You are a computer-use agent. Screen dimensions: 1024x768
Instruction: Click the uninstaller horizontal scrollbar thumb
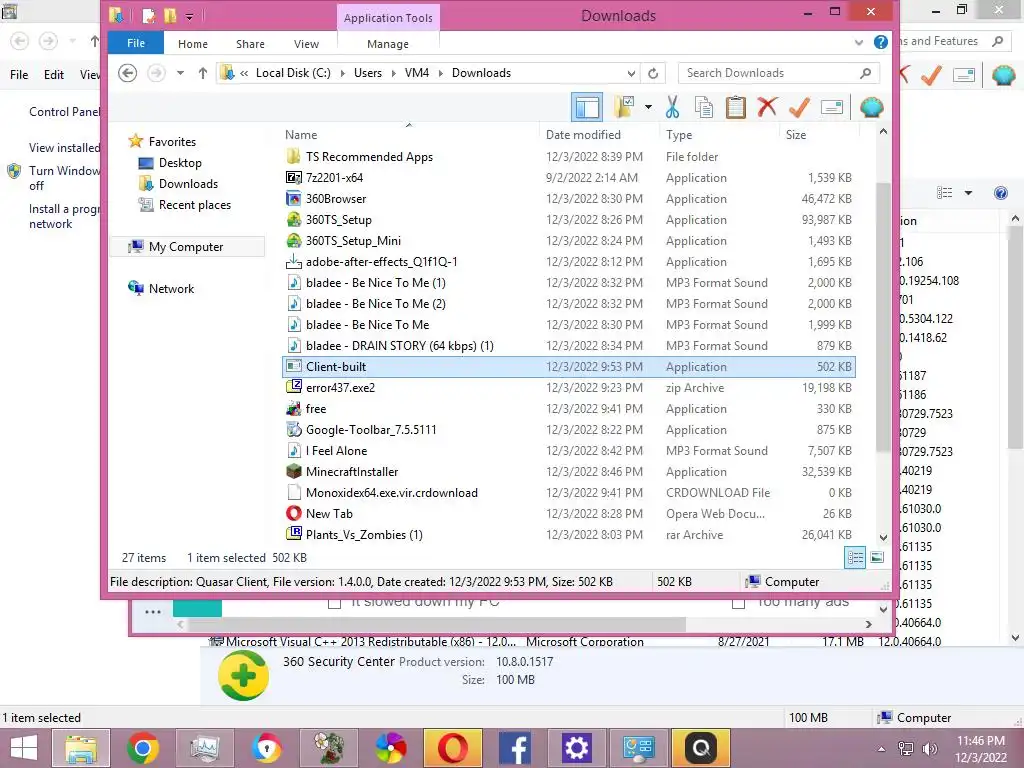[x=437, y=624]
